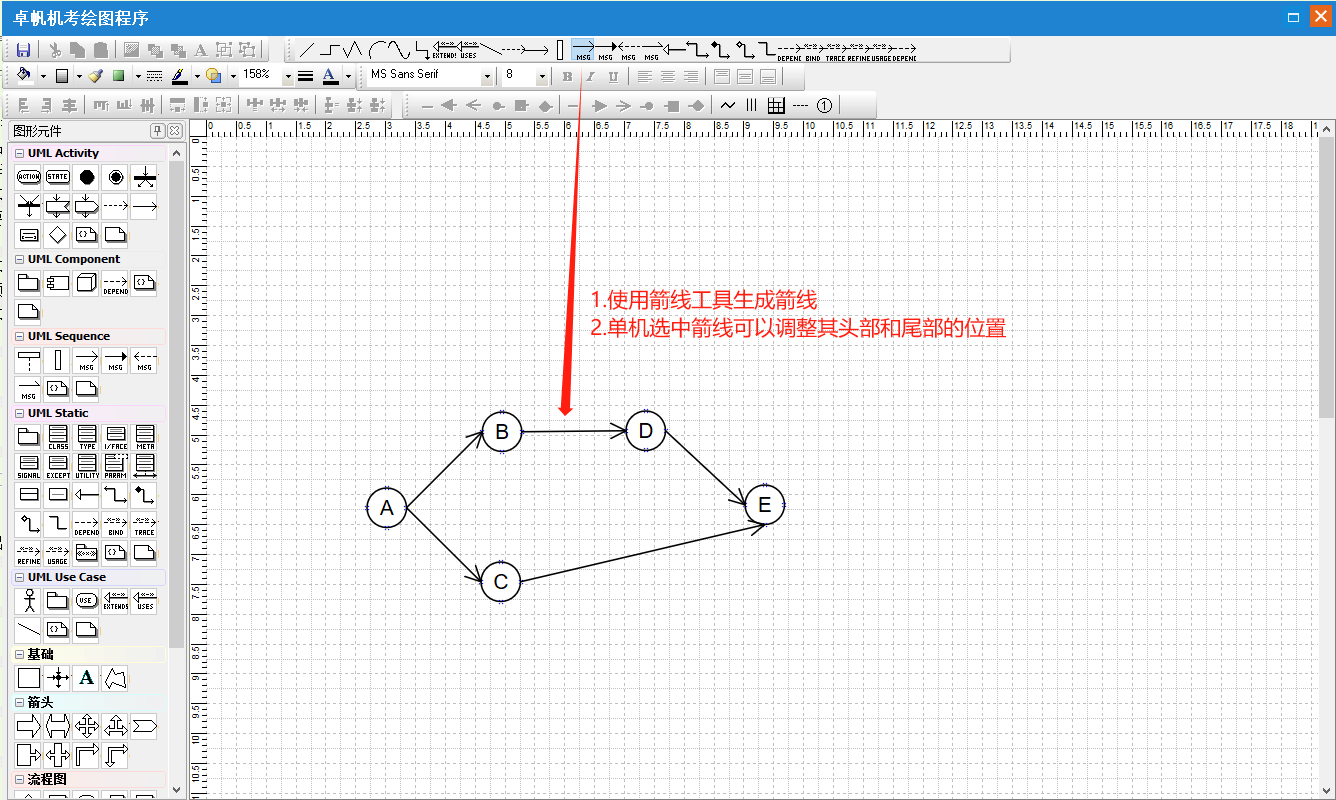The width and height of the screenshot is (1336, 800).
Task: Collapse the UML Use Case group
Action: pos(19,577)
